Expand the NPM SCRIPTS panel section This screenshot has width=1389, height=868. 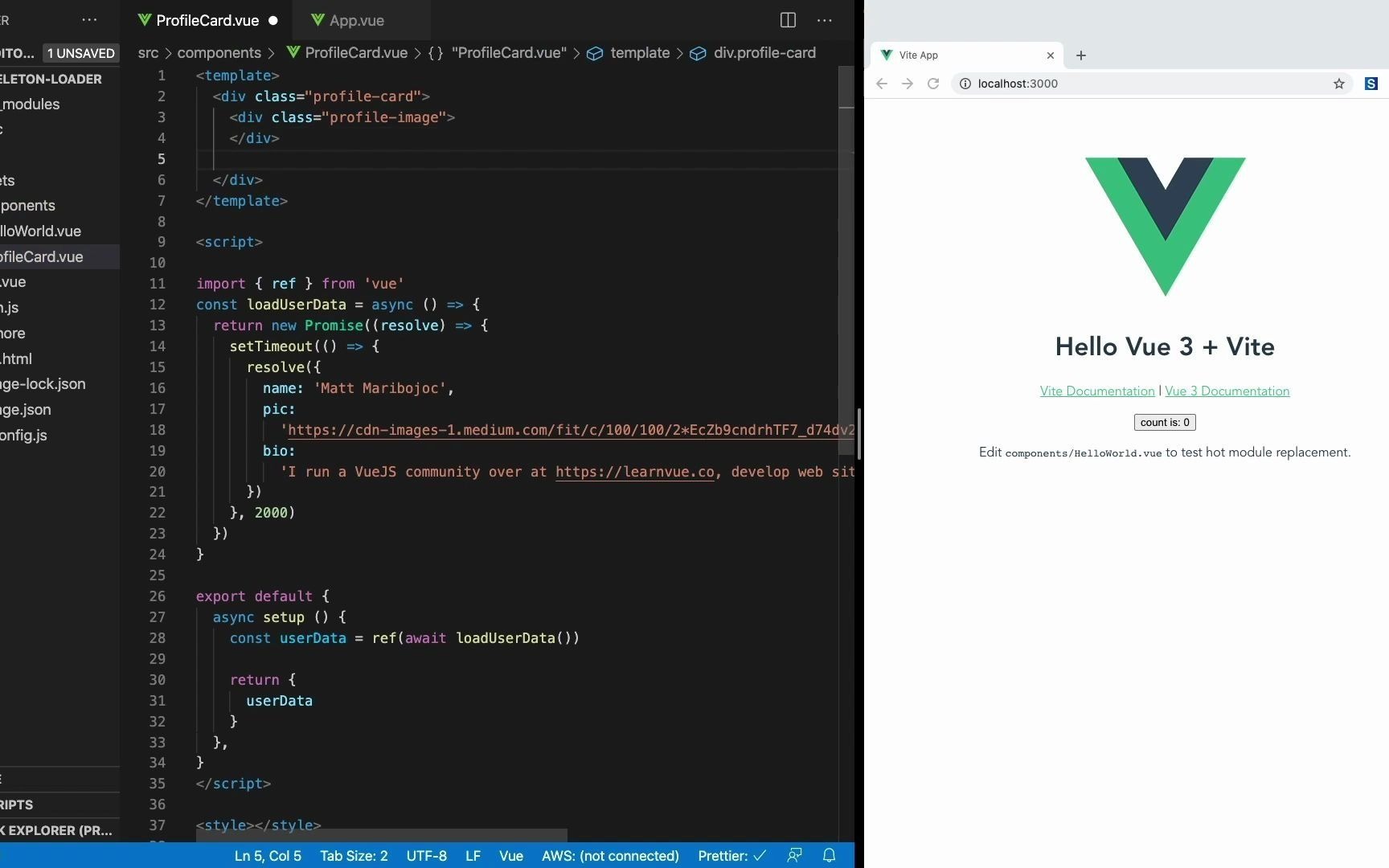pos(59,805)
